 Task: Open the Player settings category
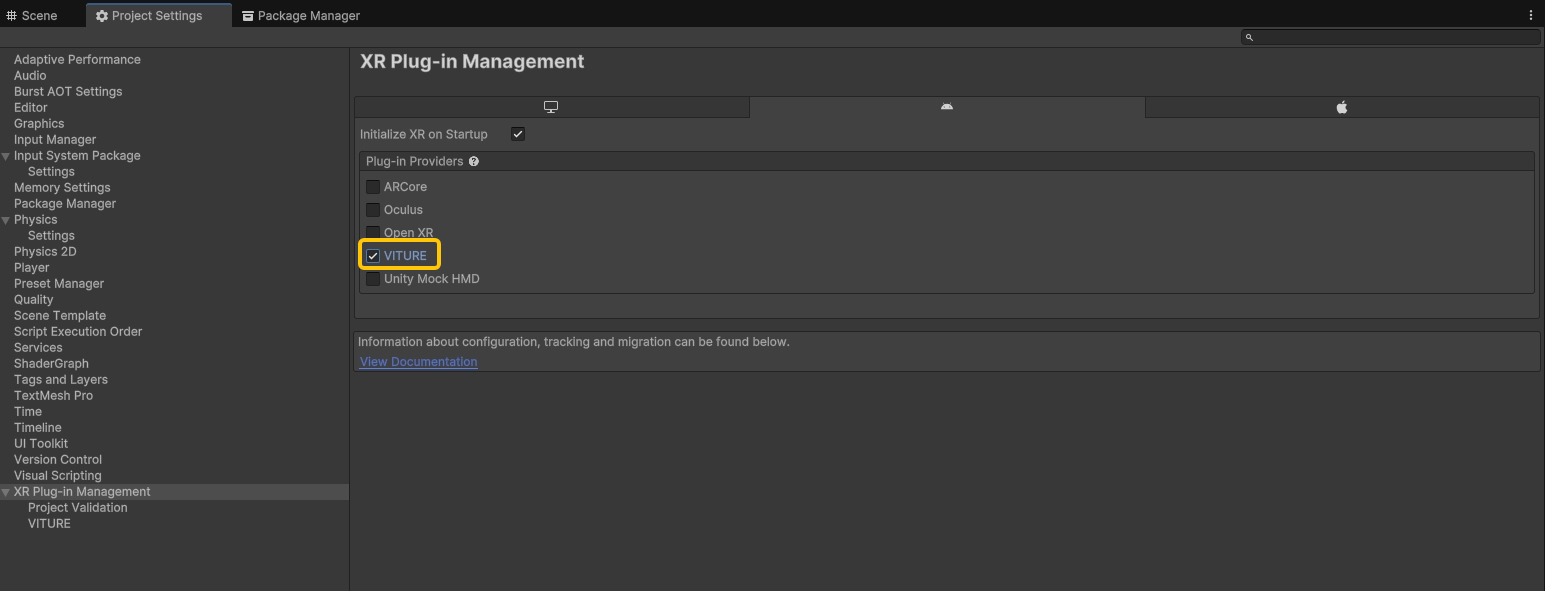(x=31, y=268)
